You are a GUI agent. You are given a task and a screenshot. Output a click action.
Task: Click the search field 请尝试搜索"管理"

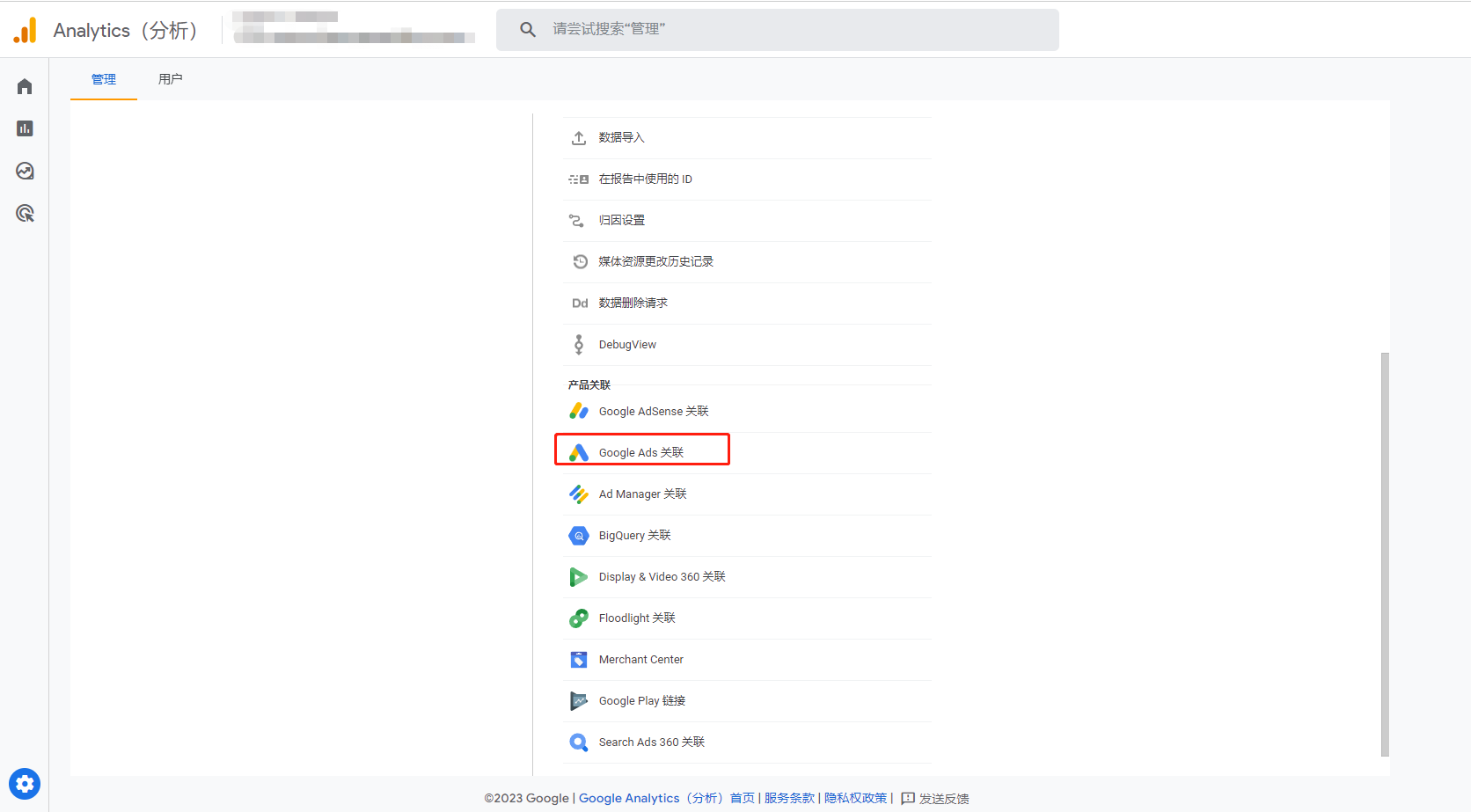(778, 30)
